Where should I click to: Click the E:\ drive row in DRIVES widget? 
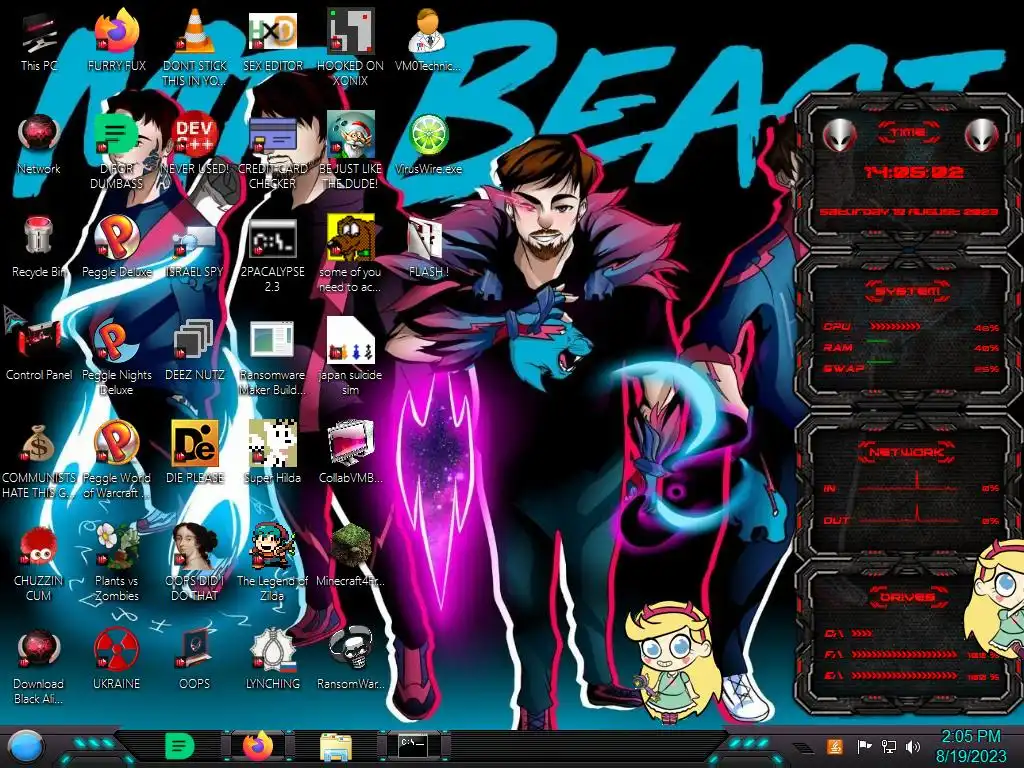point(912,676)
